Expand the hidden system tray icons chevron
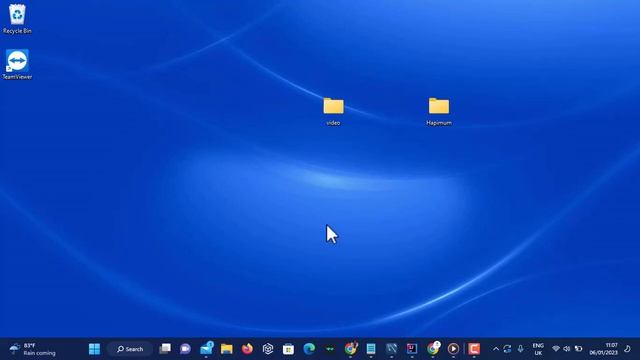 496,349
